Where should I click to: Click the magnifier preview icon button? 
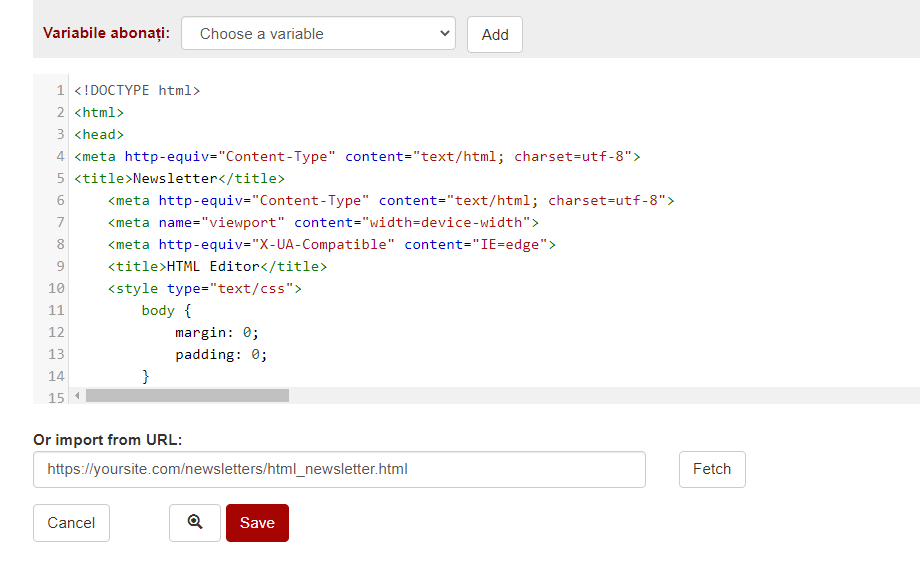pos(195,523)
